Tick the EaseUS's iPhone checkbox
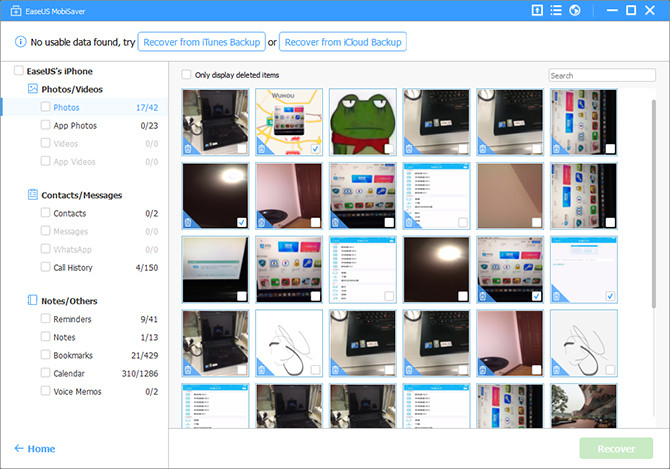 pos(19,71)
